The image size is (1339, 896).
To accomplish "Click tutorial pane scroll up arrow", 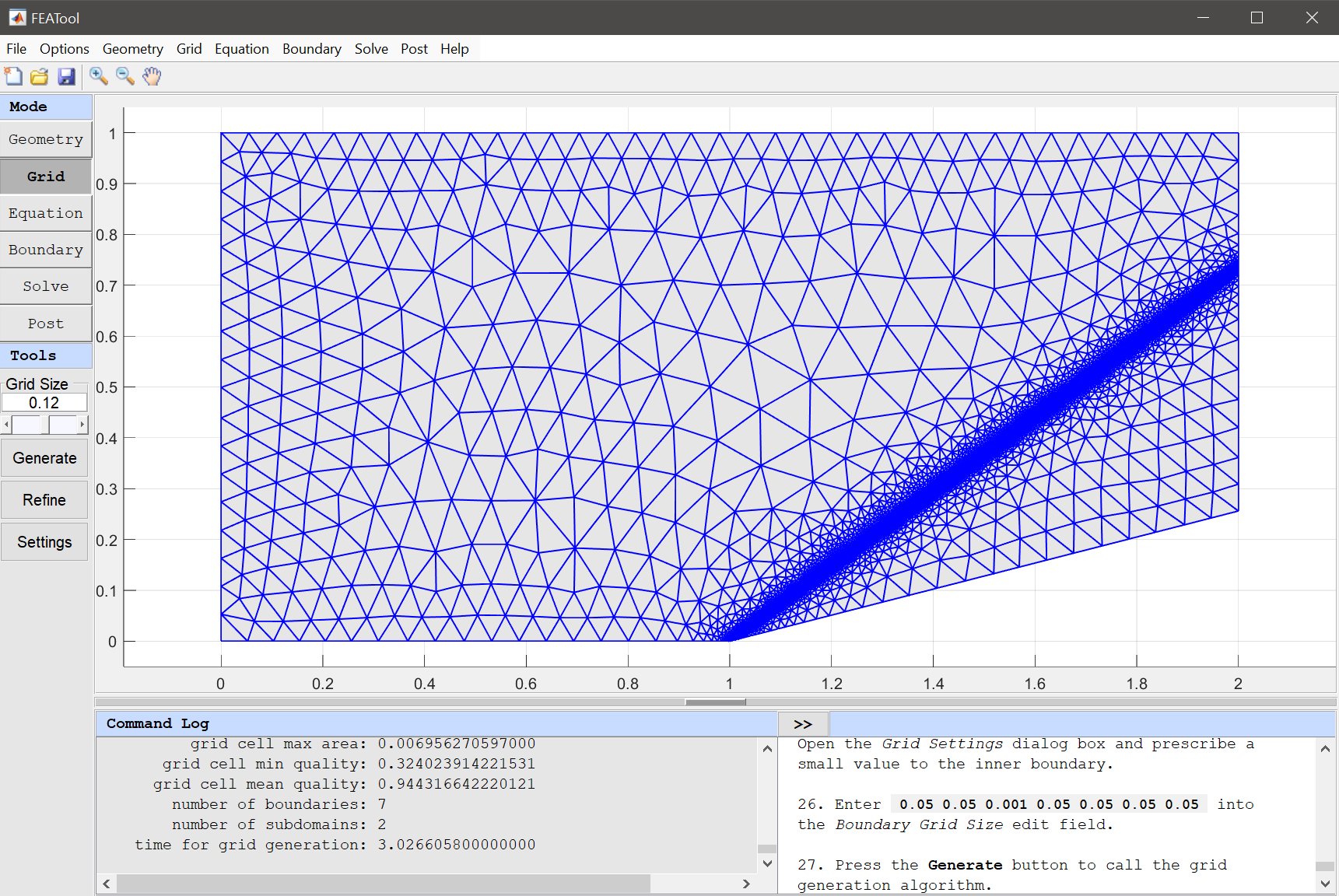I will click(x=1326, y=749).
